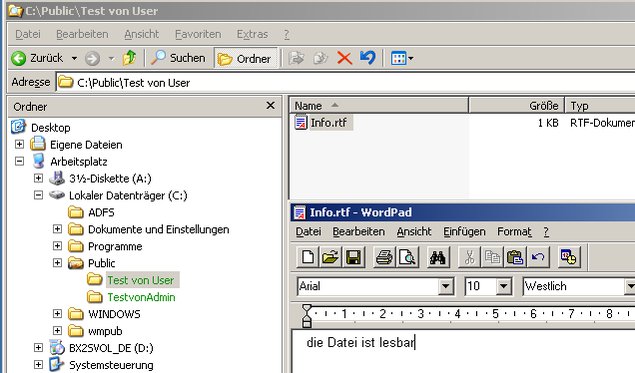Expand the Systemsteuerung node
The width and height of the screenshot is (635, 373).
coord(38,364)
